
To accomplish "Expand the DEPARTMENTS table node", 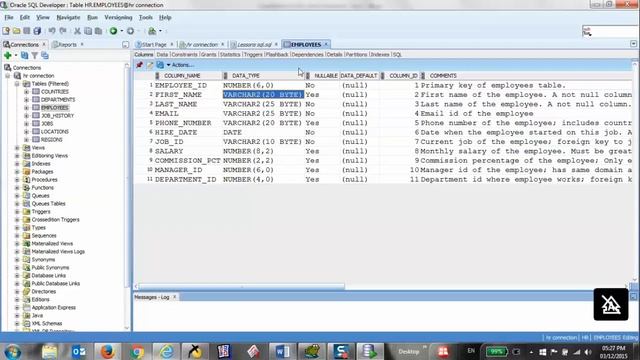I will tap(27, 100).
